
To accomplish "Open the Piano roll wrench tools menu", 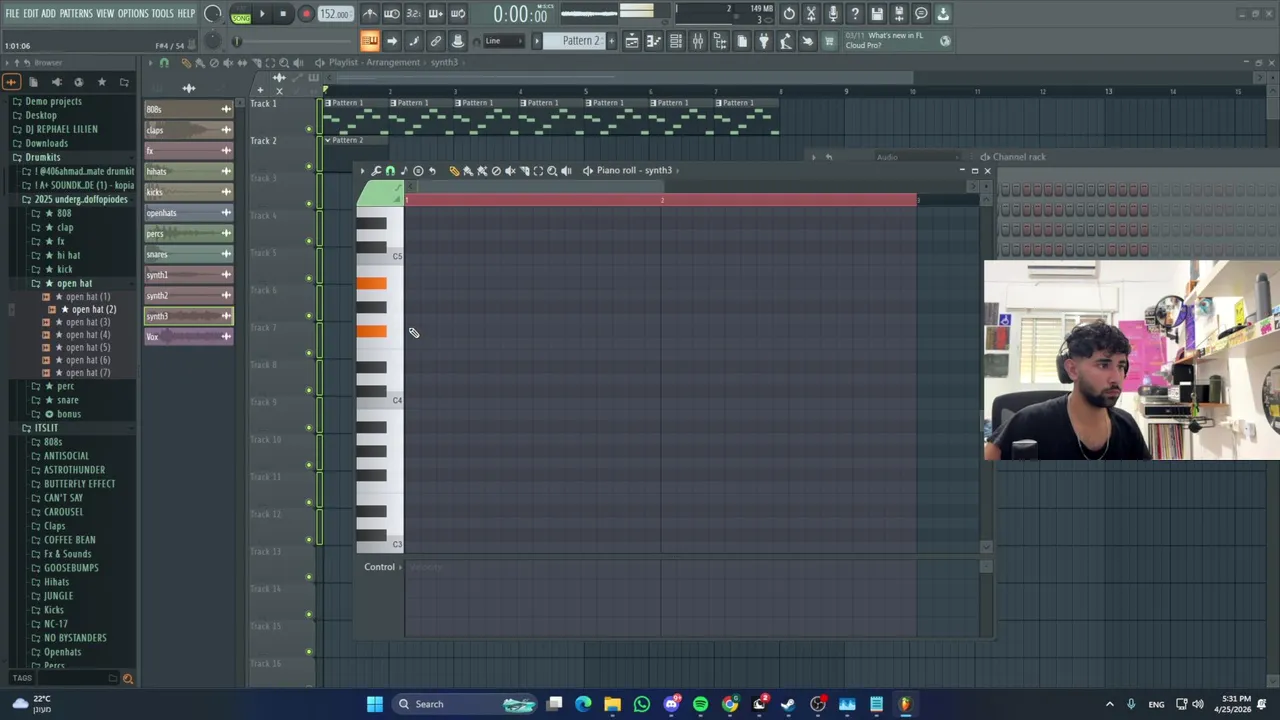I will click(376, 171).
